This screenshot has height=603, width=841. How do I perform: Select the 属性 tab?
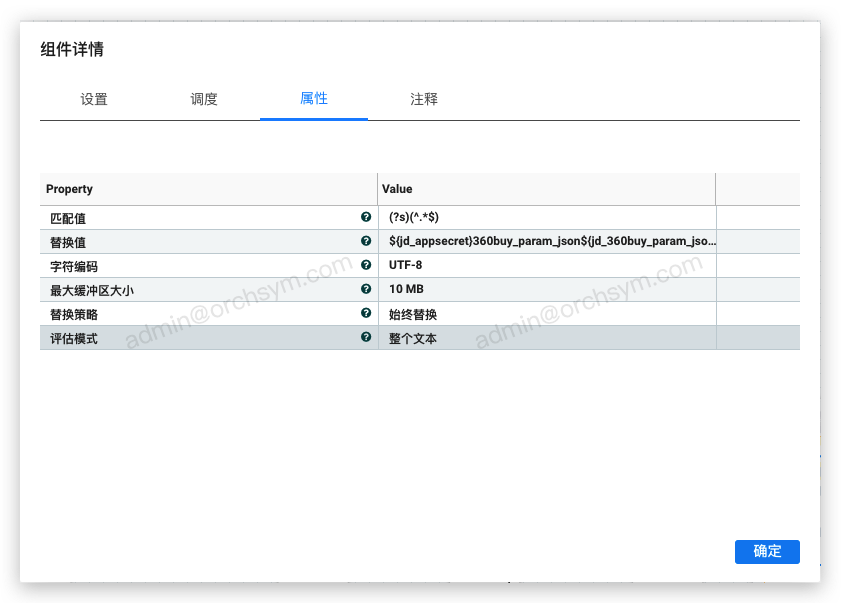(x=314, y=99)
